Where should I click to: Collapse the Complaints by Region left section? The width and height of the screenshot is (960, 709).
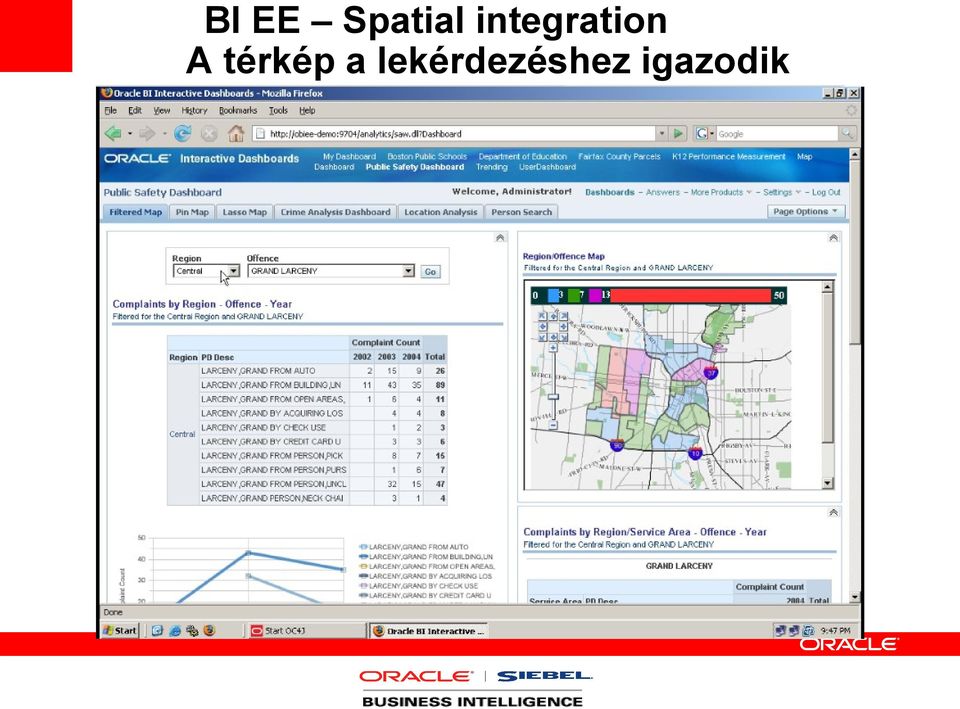[x=500, y=238]
